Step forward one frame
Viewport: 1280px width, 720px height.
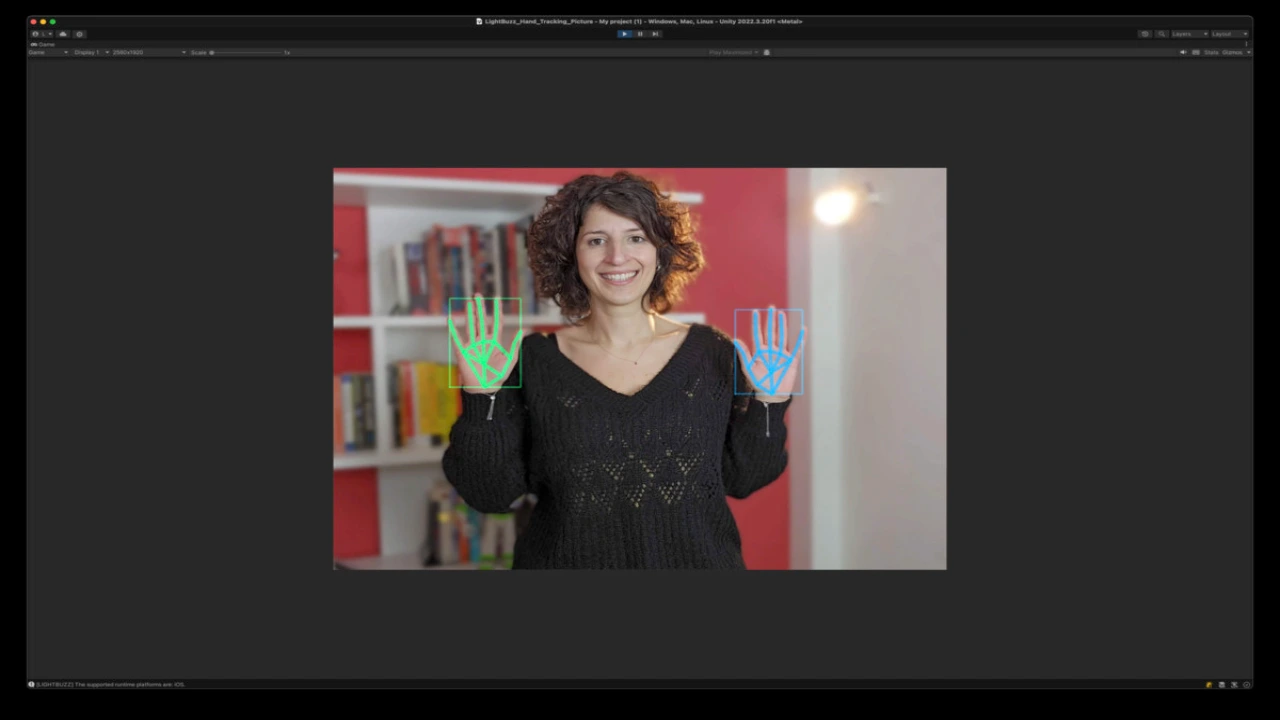pyautogui.click(x=655, y=34)
